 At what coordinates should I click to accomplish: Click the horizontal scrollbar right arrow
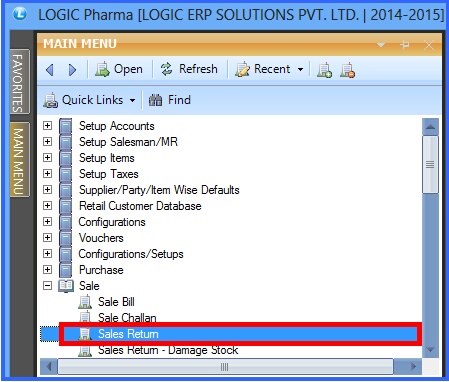[413, 367]
